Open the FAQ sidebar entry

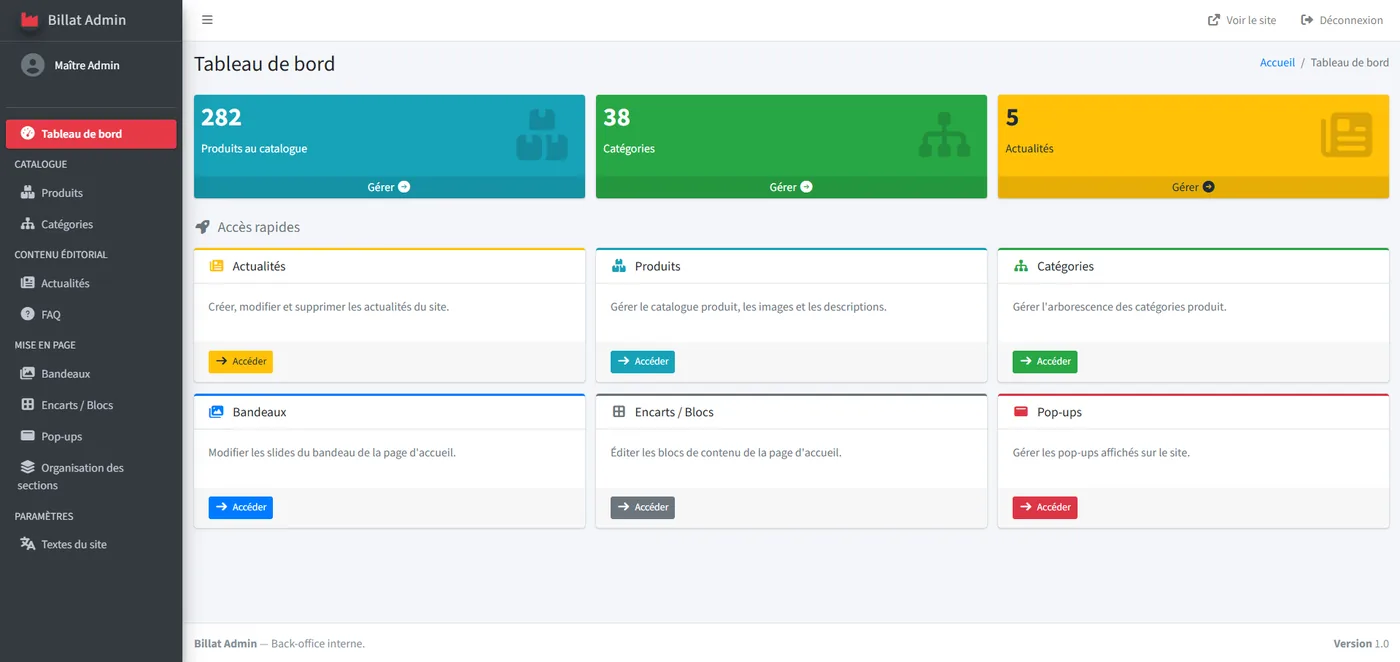(91, 314)
